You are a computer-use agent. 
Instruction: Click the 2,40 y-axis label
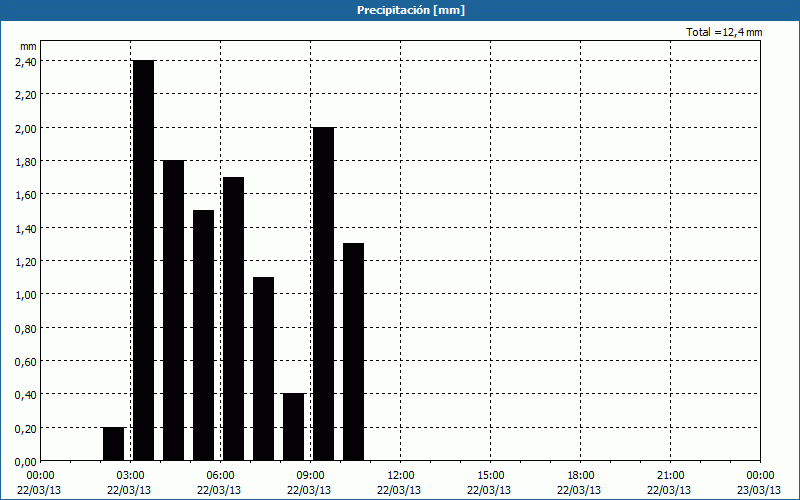click(26, 61)
